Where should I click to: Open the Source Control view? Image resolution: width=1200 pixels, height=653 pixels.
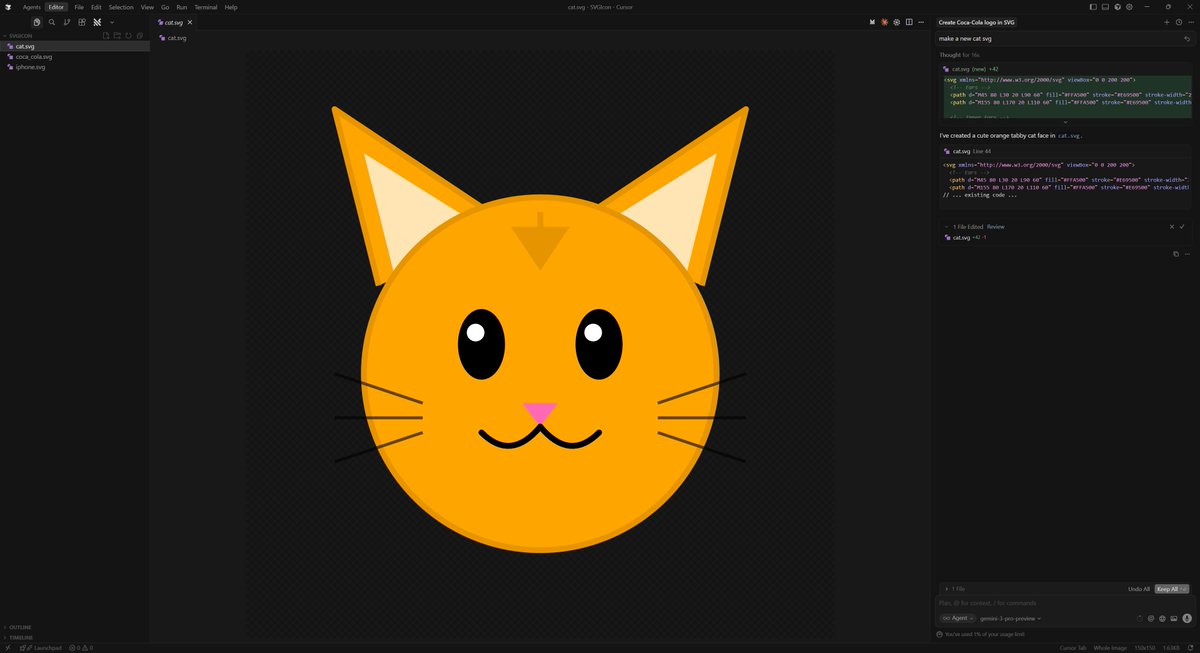(67, 22)
